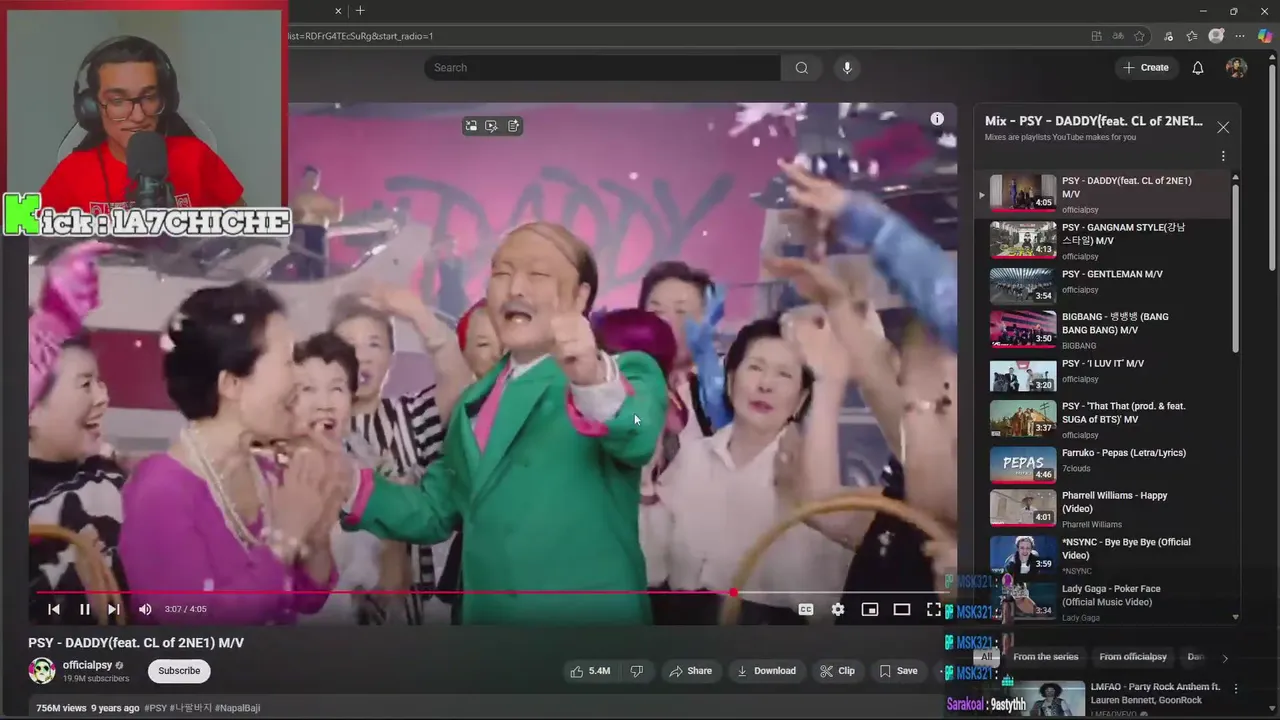Share the video

[x=691, y=671]
